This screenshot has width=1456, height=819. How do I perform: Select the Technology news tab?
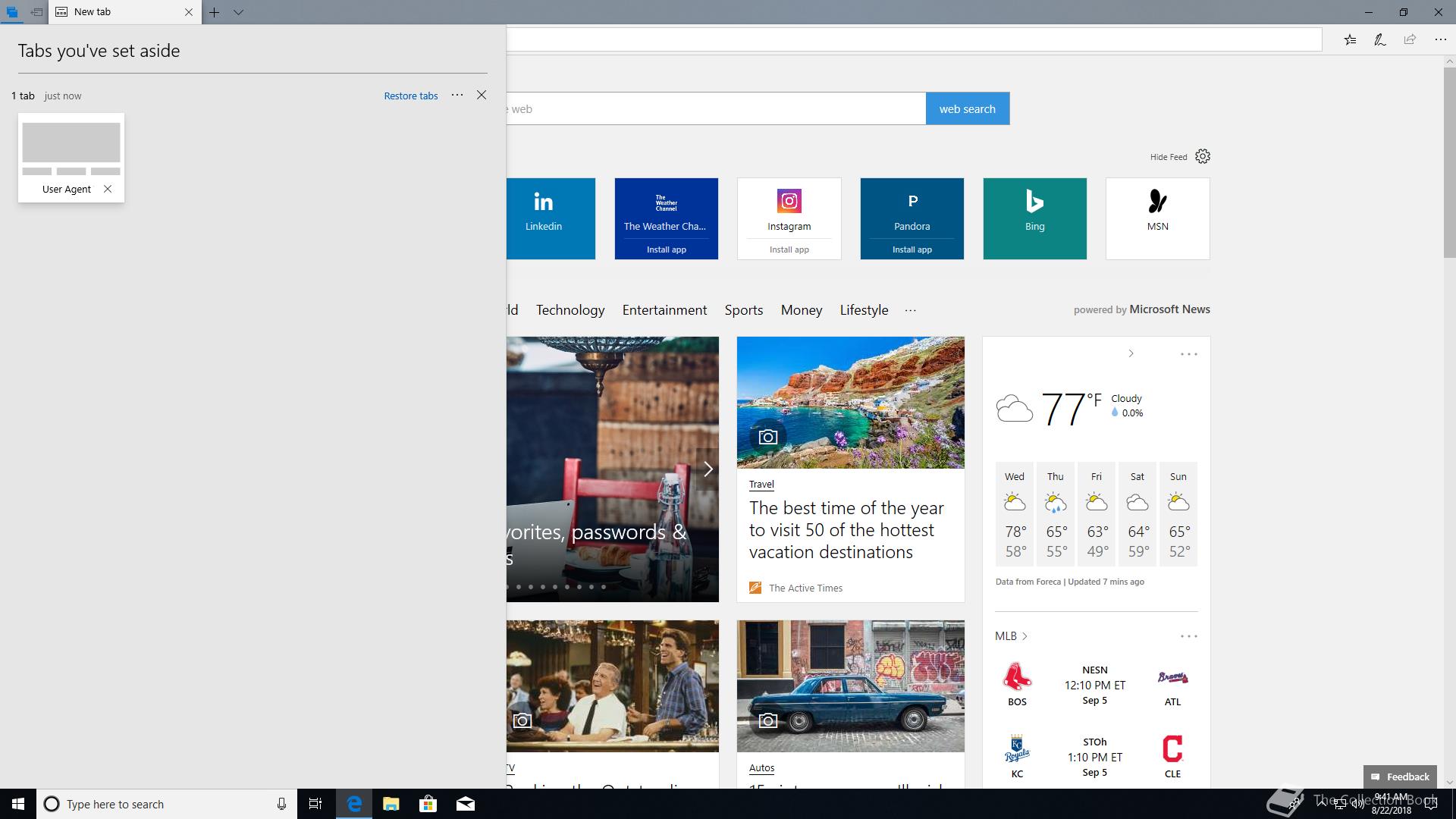pyautogui.click(x=570, y=310)
